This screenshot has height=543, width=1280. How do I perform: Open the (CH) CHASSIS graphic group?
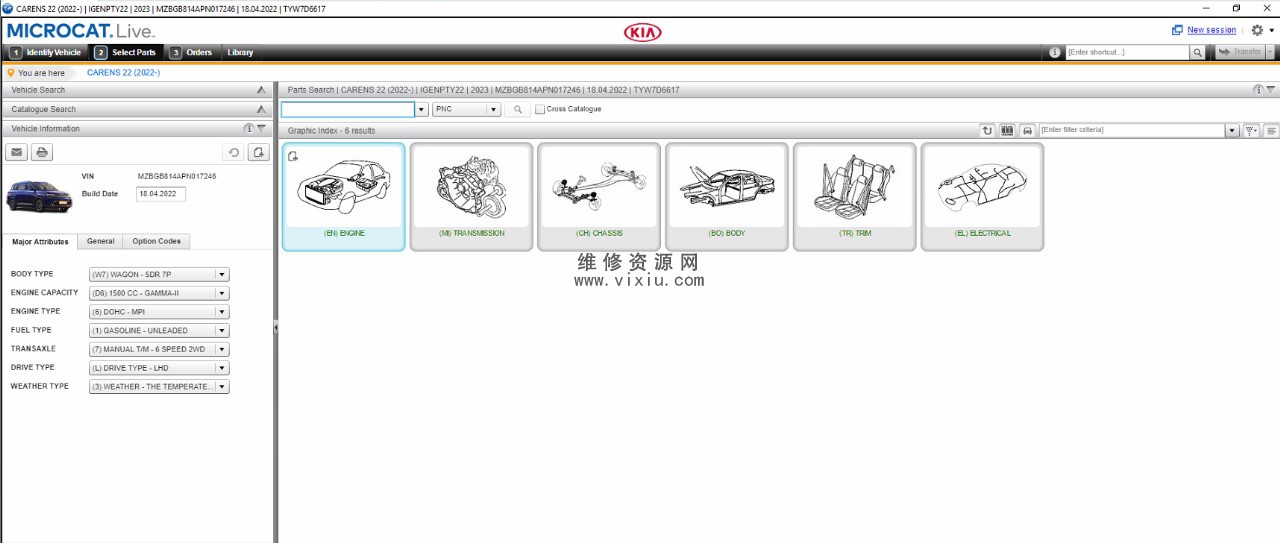(599, 196)
